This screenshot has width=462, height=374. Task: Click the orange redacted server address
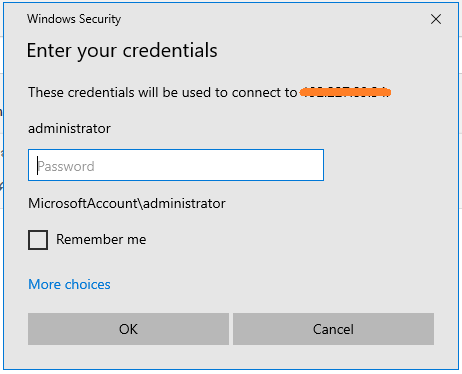[345, 92]
